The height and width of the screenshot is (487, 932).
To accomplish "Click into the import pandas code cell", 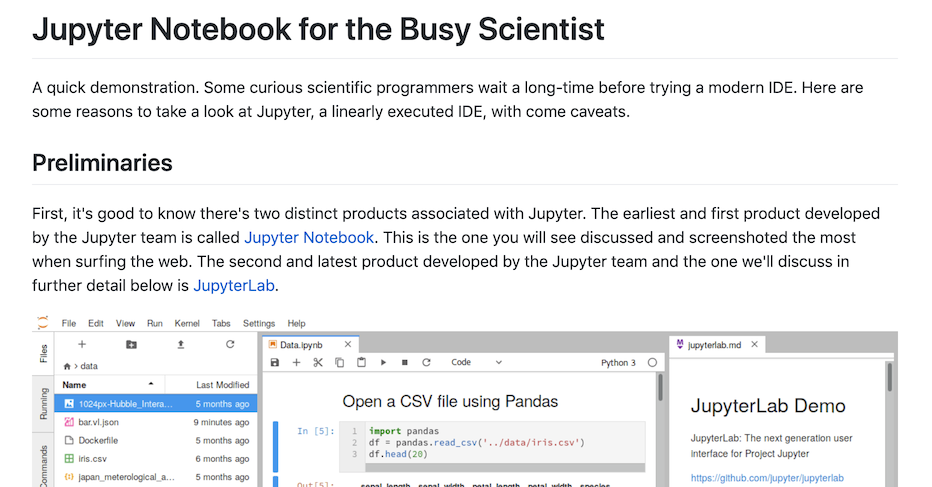I will coord(492,442).
